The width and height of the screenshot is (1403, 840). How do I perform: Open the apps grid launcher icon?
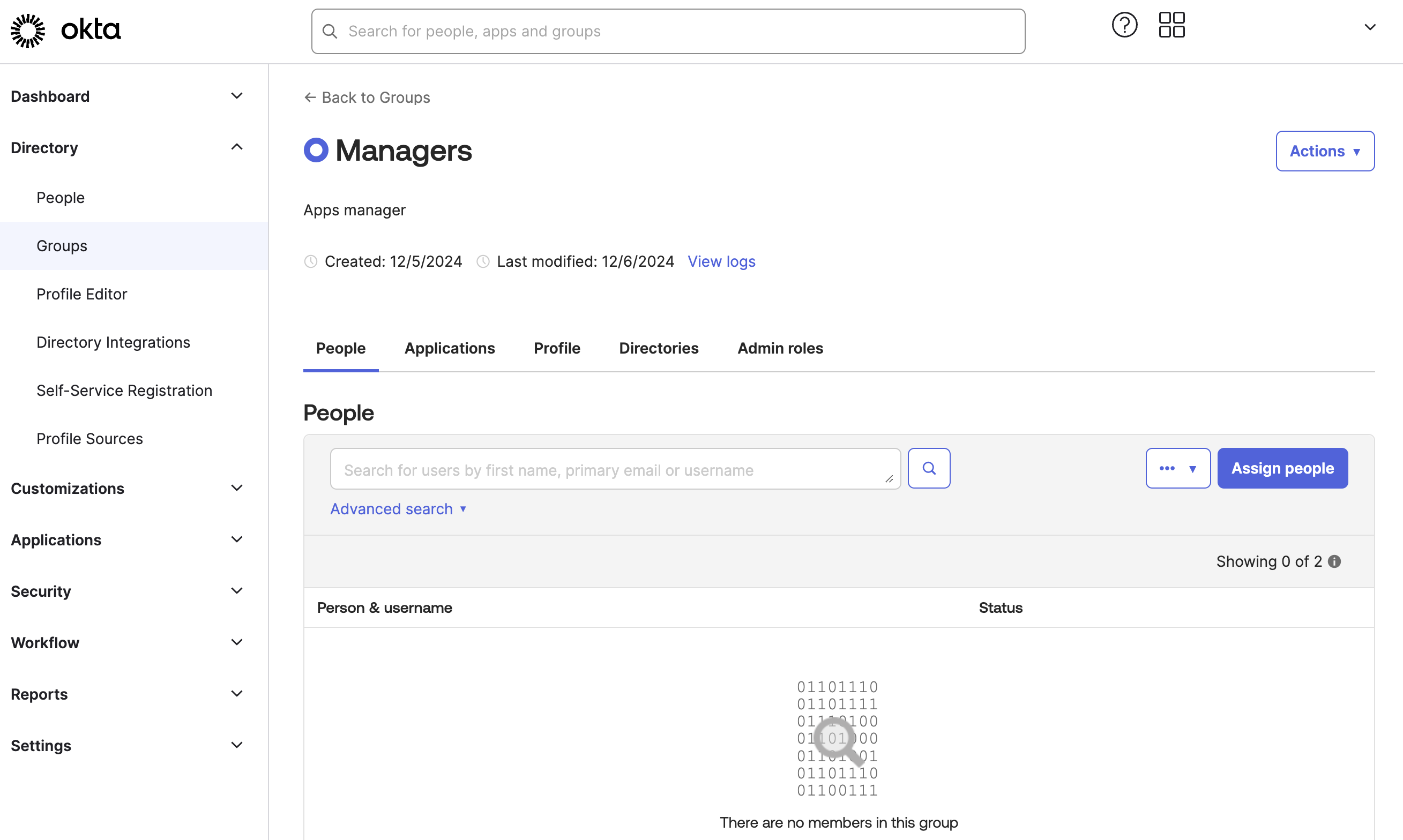[1171, 24]
